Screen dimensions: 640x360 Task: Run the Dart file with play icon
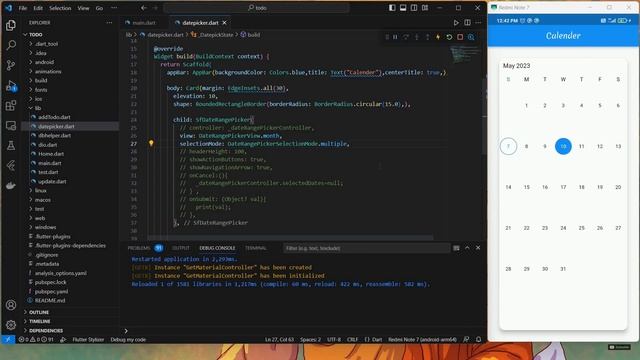(456, 23)
